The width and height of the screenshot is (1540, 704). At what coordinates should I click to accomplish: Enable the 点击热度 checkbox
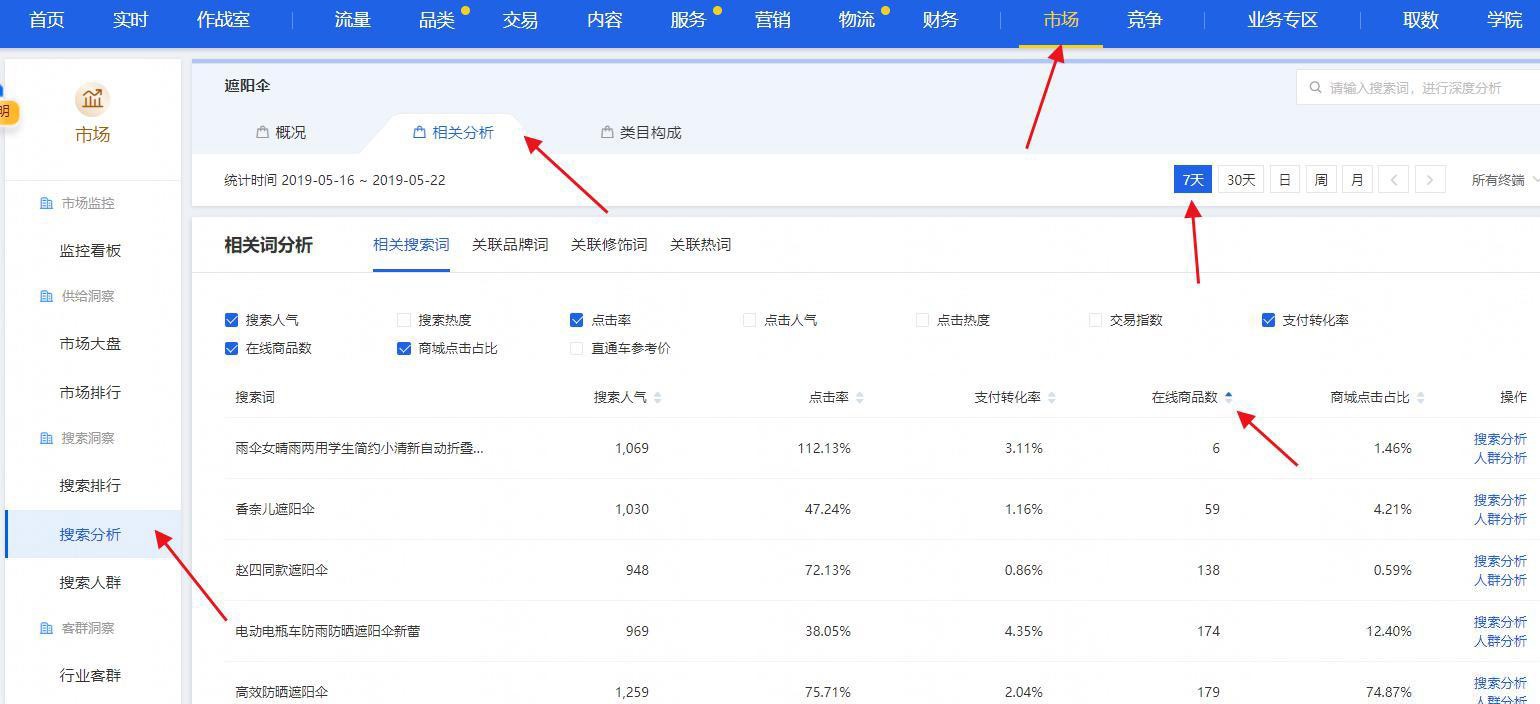[x=922, y=320]
